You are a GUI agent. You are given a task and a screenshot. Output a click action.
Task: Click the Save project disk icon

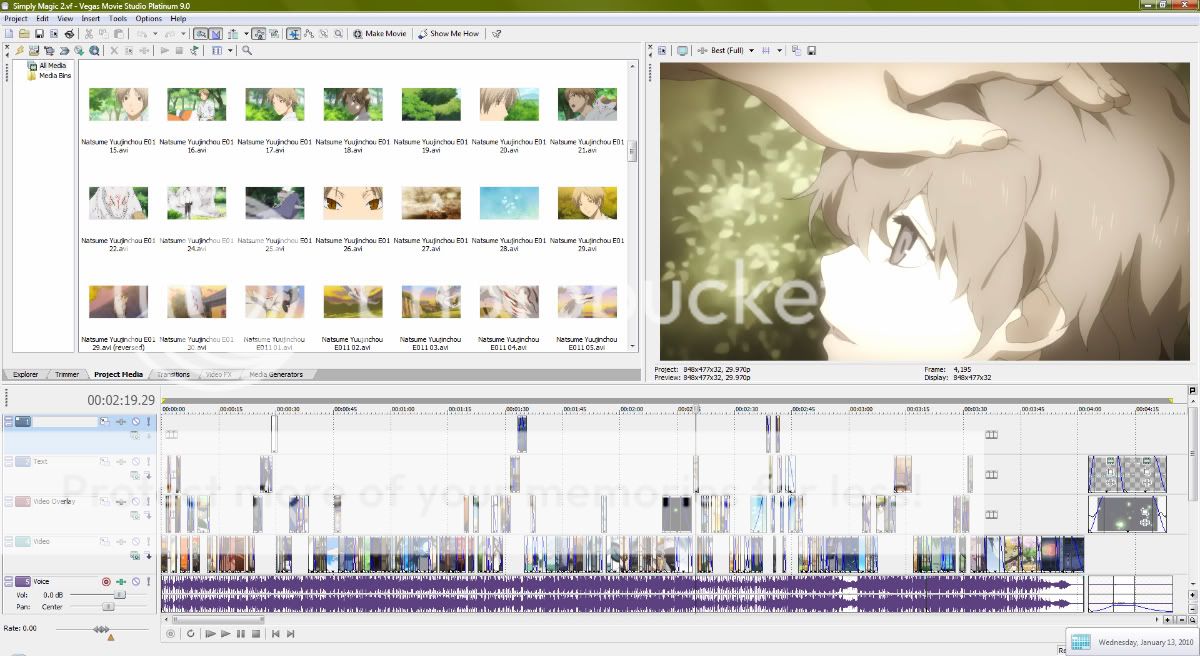click(39, 33)
